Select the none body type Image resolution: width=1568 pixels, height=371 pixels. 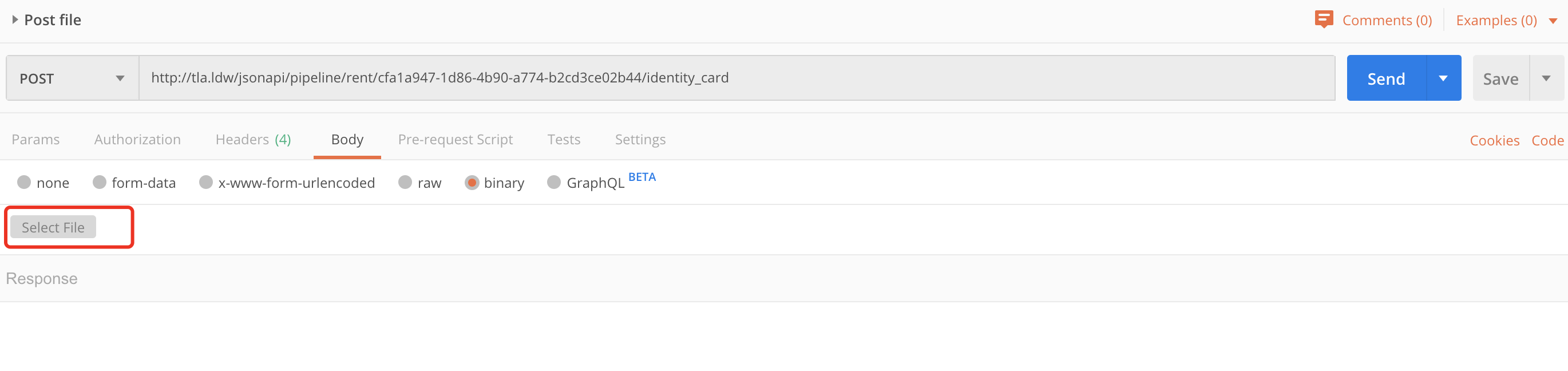25,182
